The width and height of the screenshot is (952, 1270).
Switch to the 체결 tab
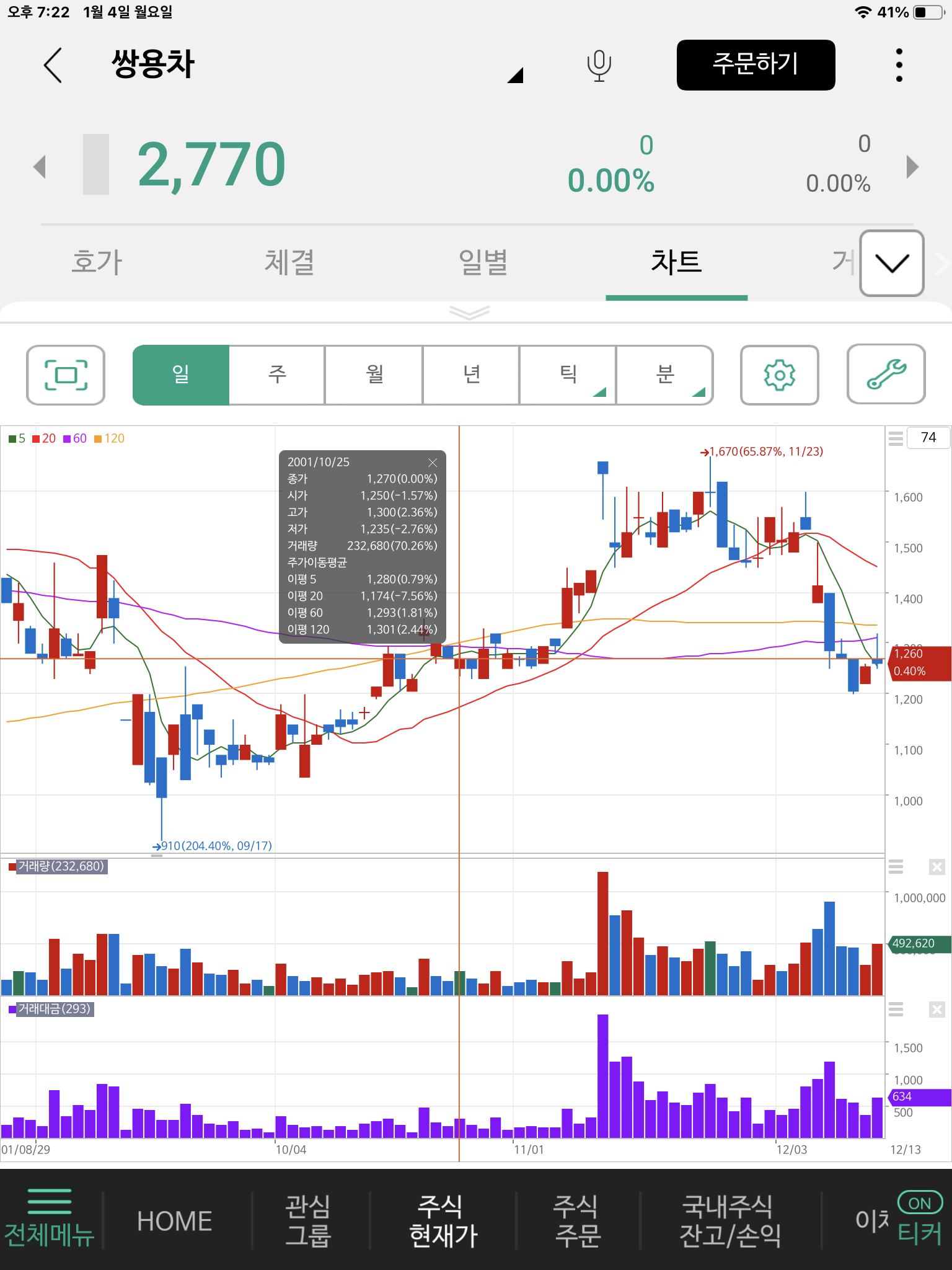pyautogui.click(x=289, y=262)
